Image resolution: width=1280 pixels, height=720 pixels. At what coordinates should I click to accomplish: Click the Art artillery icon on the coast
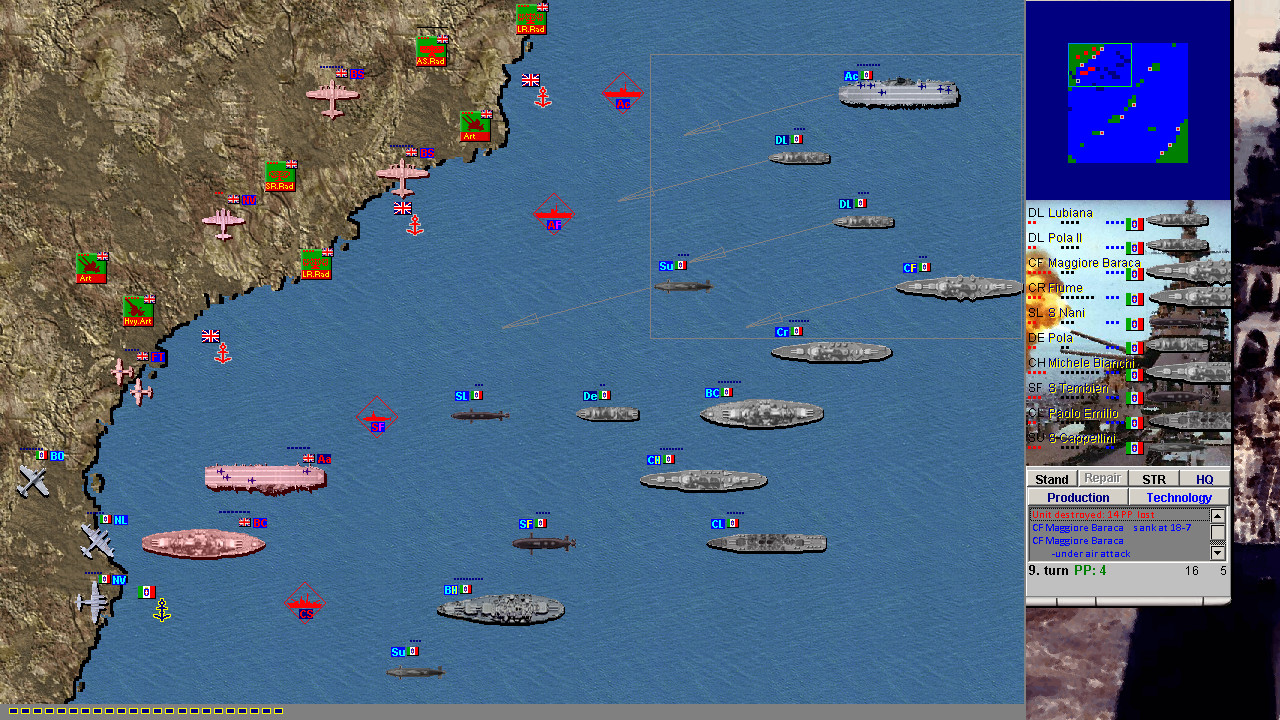474,127
